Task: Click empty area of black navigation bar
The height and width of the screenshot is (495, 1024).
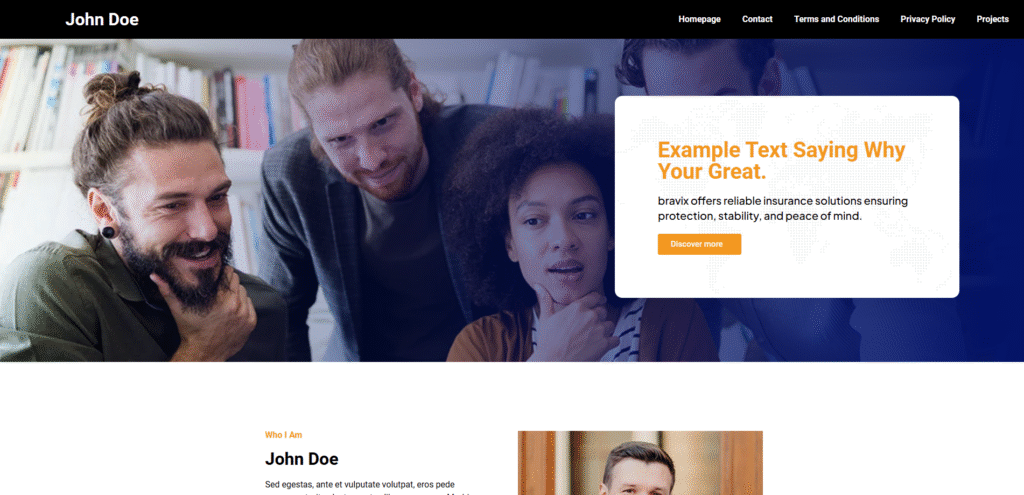Action: pos(405,20)
